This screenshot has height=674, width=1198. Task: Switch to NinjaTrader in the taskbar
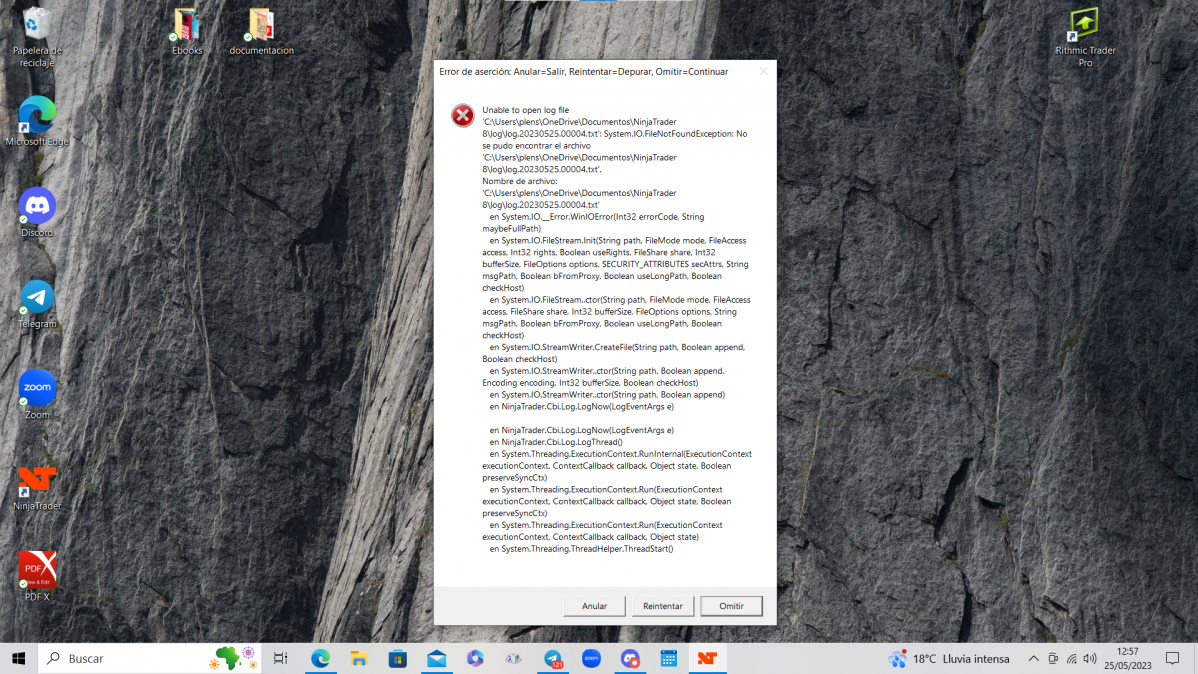[x=707, y=659]
